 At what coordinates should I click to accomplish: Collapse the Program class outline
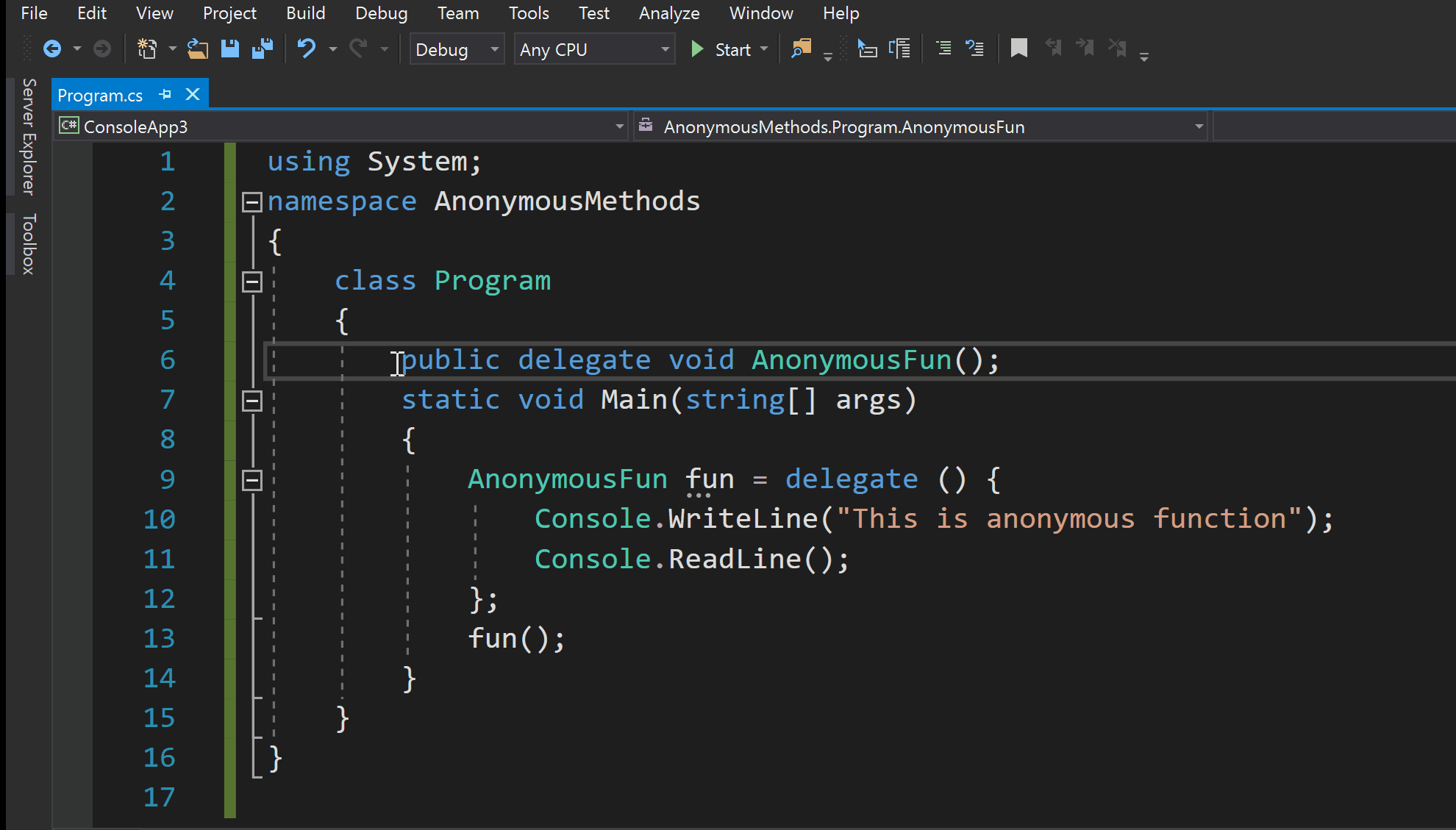click(251, 280)
